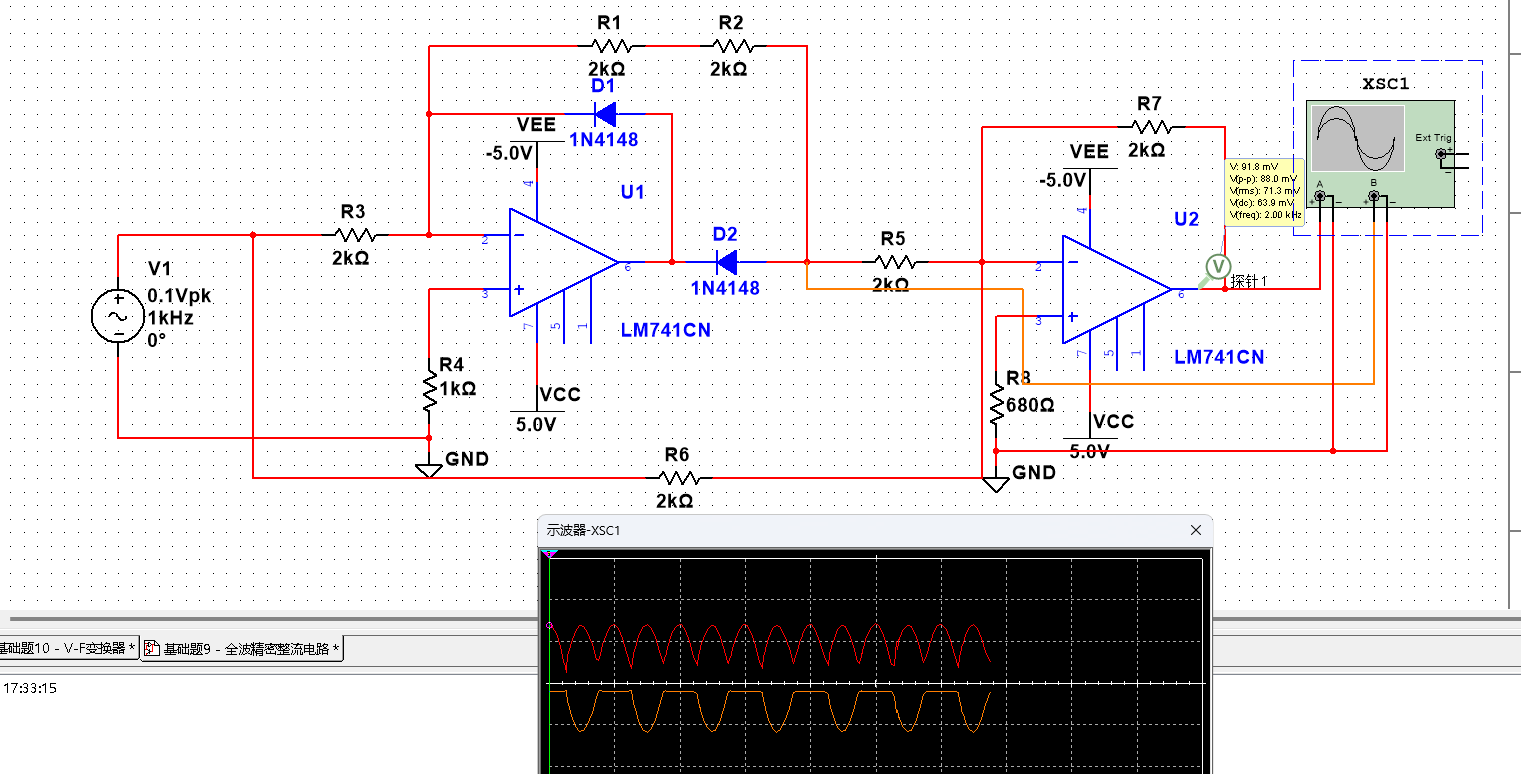Select the R4 1kΩ vertical resistor
Image resolution: width=1521 pixels, height=774 pixels.
pos(429,392)
